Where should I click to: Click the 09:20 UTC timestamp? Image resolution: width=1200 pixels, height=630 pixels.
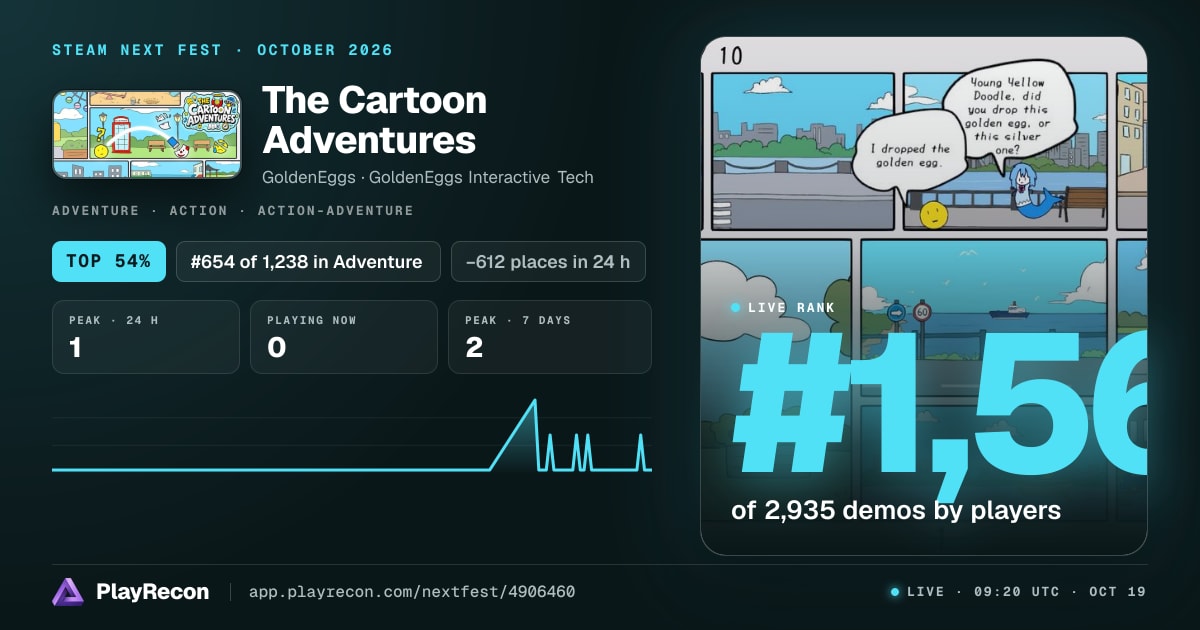click(1015, 592)
